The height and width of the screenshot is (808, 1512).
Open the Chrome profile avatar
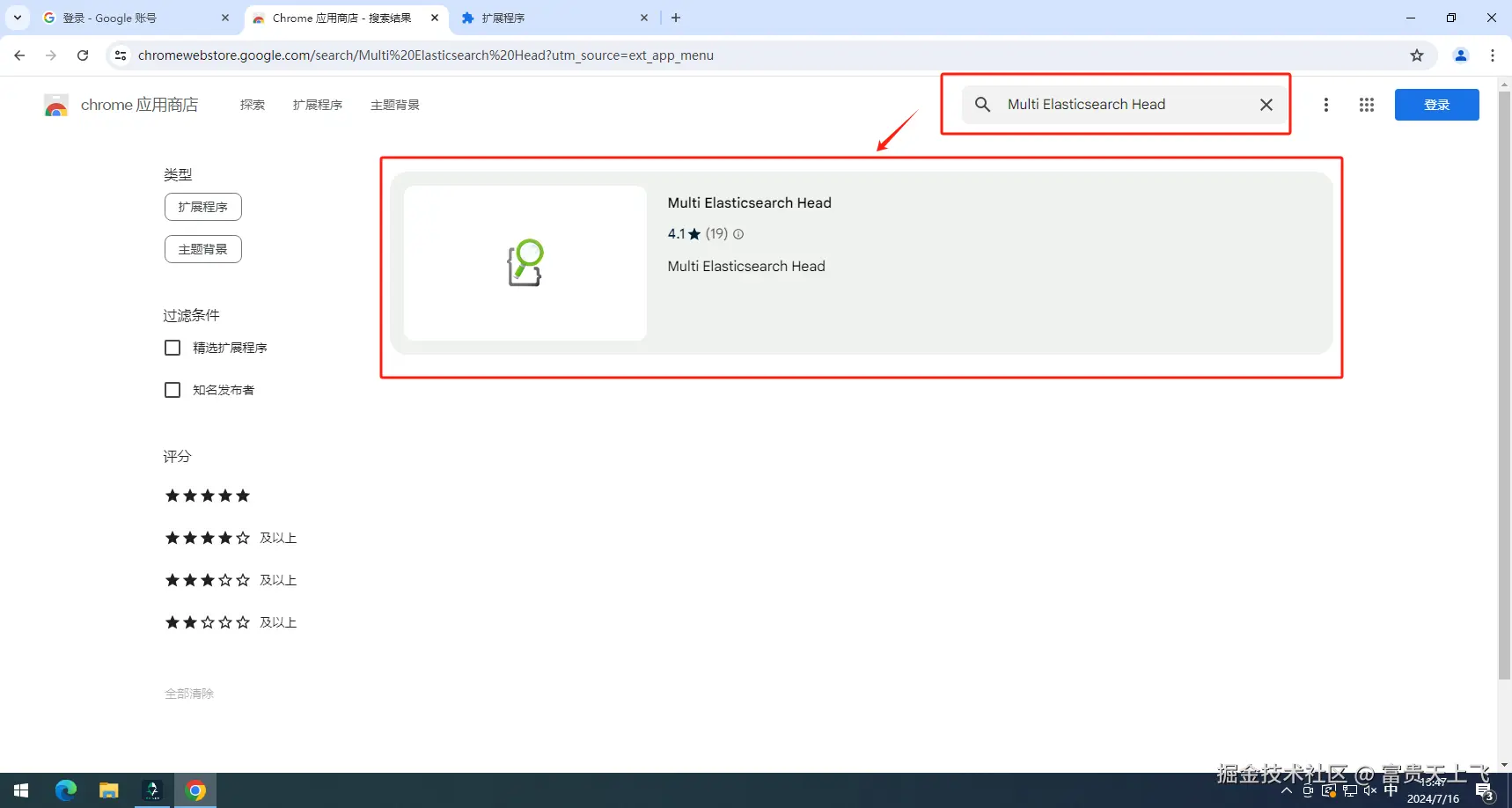point(1461,55)
